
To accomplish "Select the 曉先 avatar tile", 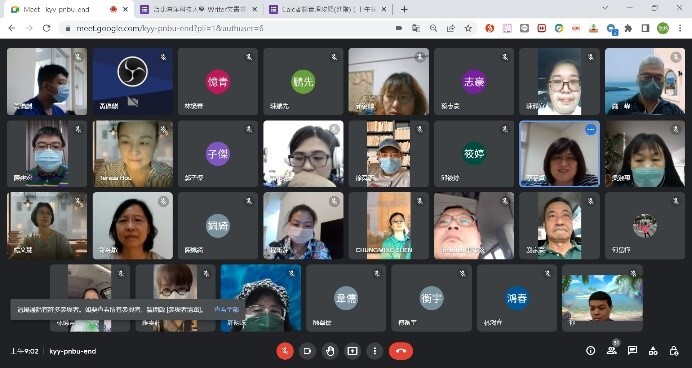I will point(303,82).
